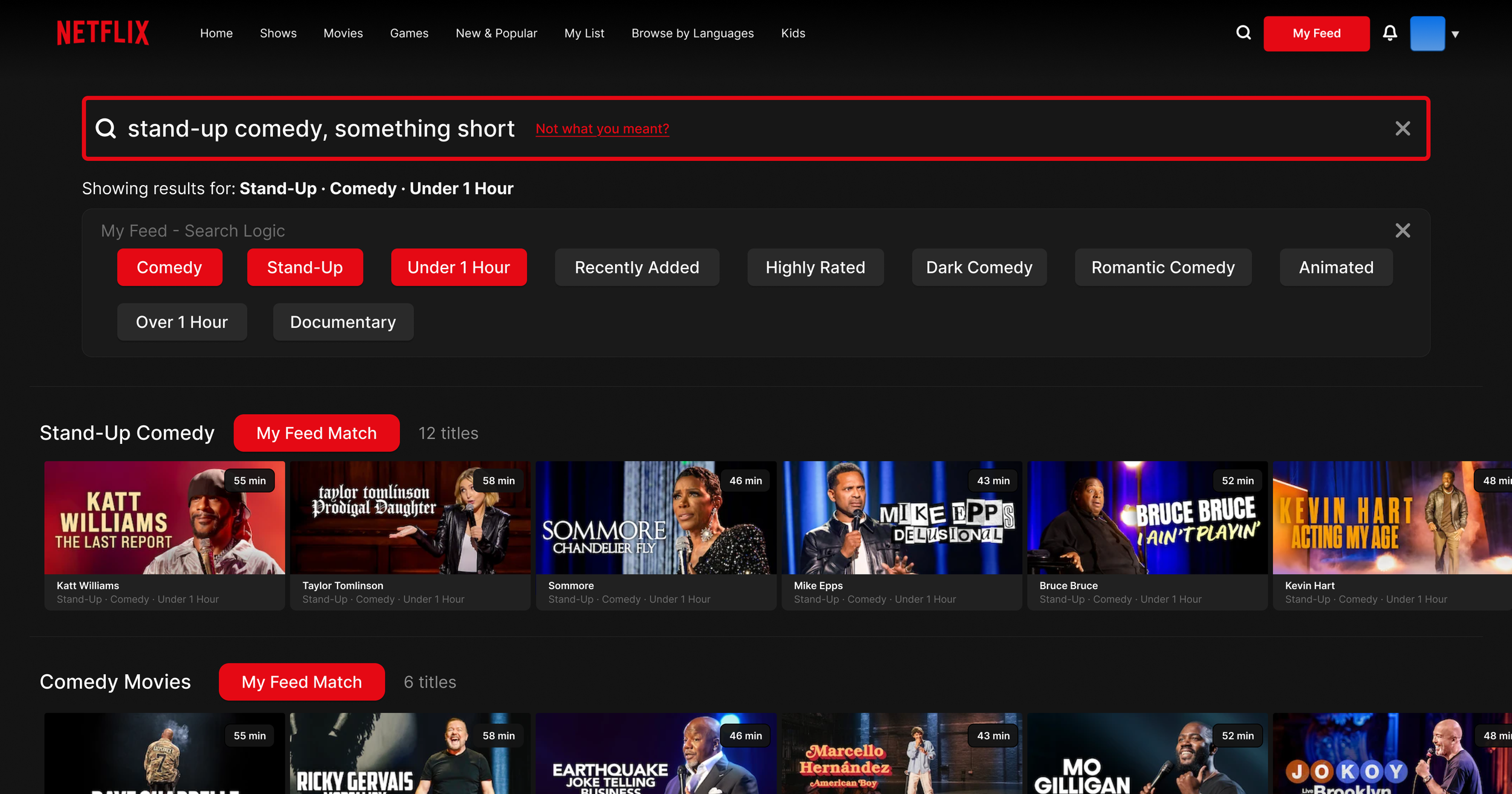Screen dimensions: 1512x794
Task: Enable the Romantic Comedy filter chip
Action: point(1163,267)
